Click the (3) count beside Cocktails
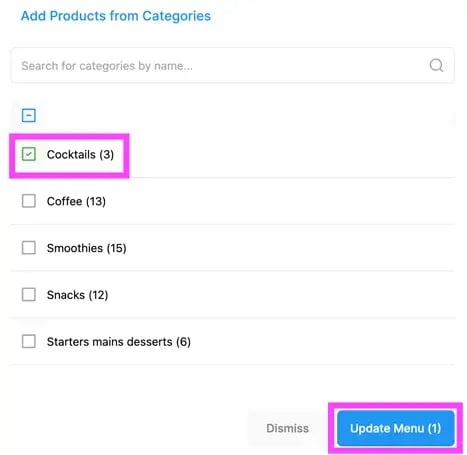Image resolution: width=467 pixels, height=455 pixels. coord(107,155)
